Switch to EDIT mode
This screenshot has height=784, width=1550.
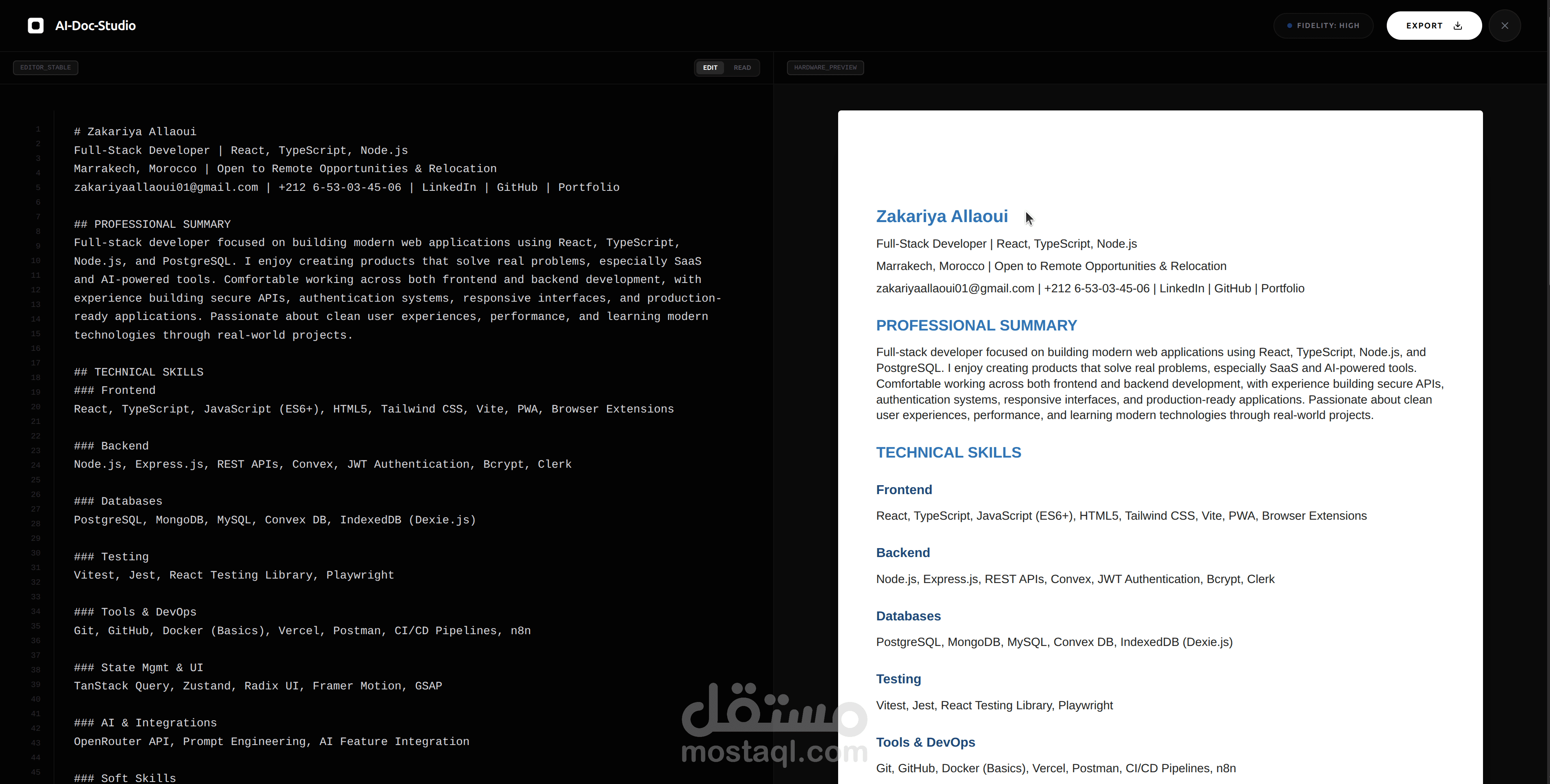pos(710,67)
